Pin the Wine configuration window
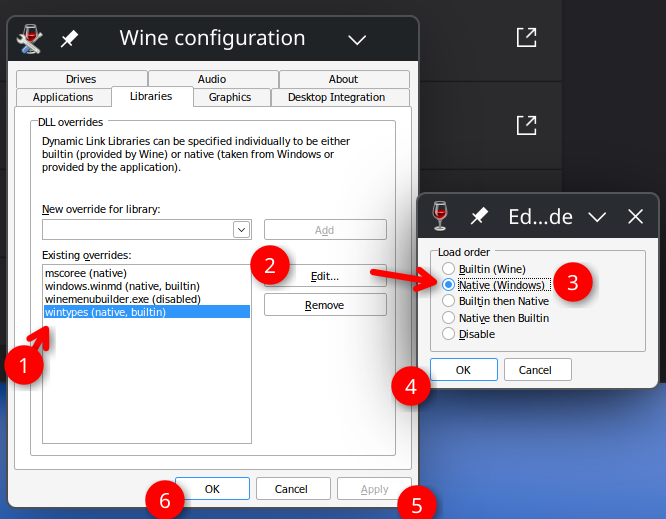 [x=69, y=39]
